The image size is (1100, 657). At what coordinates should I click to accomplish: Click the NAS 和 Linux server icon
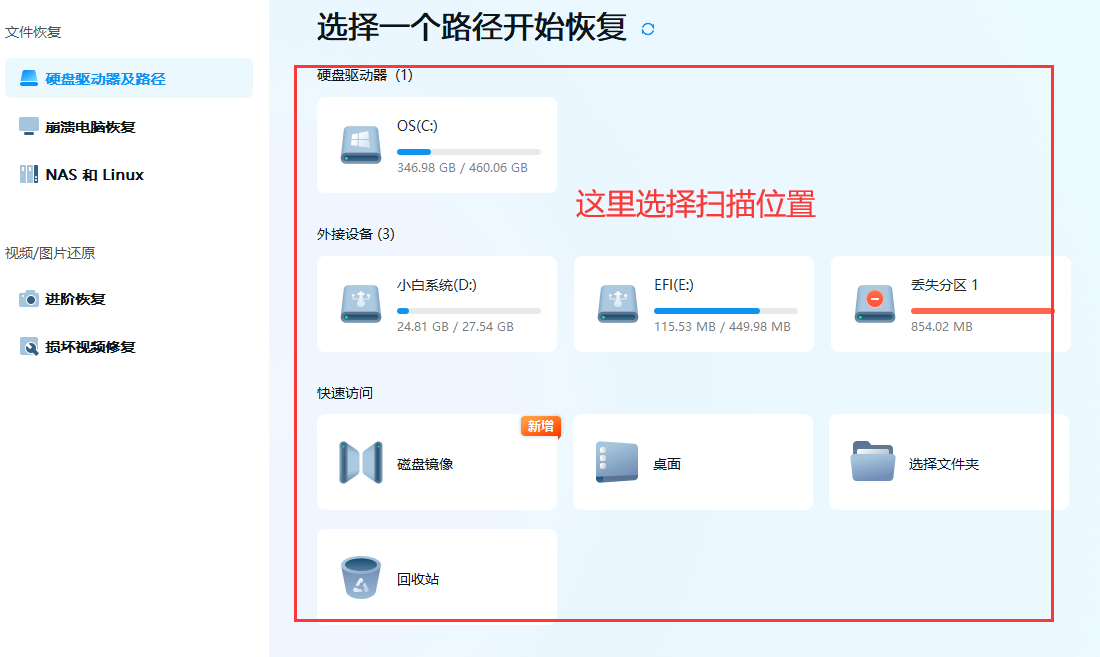(x=28, y=174)
